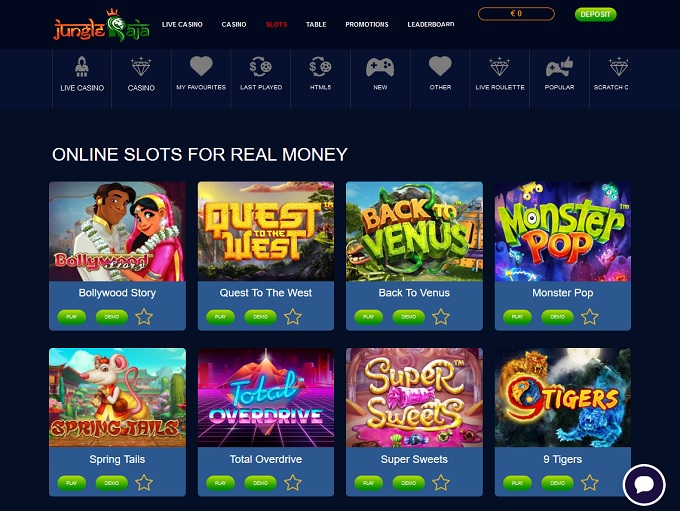
Task: Open the Back To Venus game thumbnail
Action: [x=414, y=231]
